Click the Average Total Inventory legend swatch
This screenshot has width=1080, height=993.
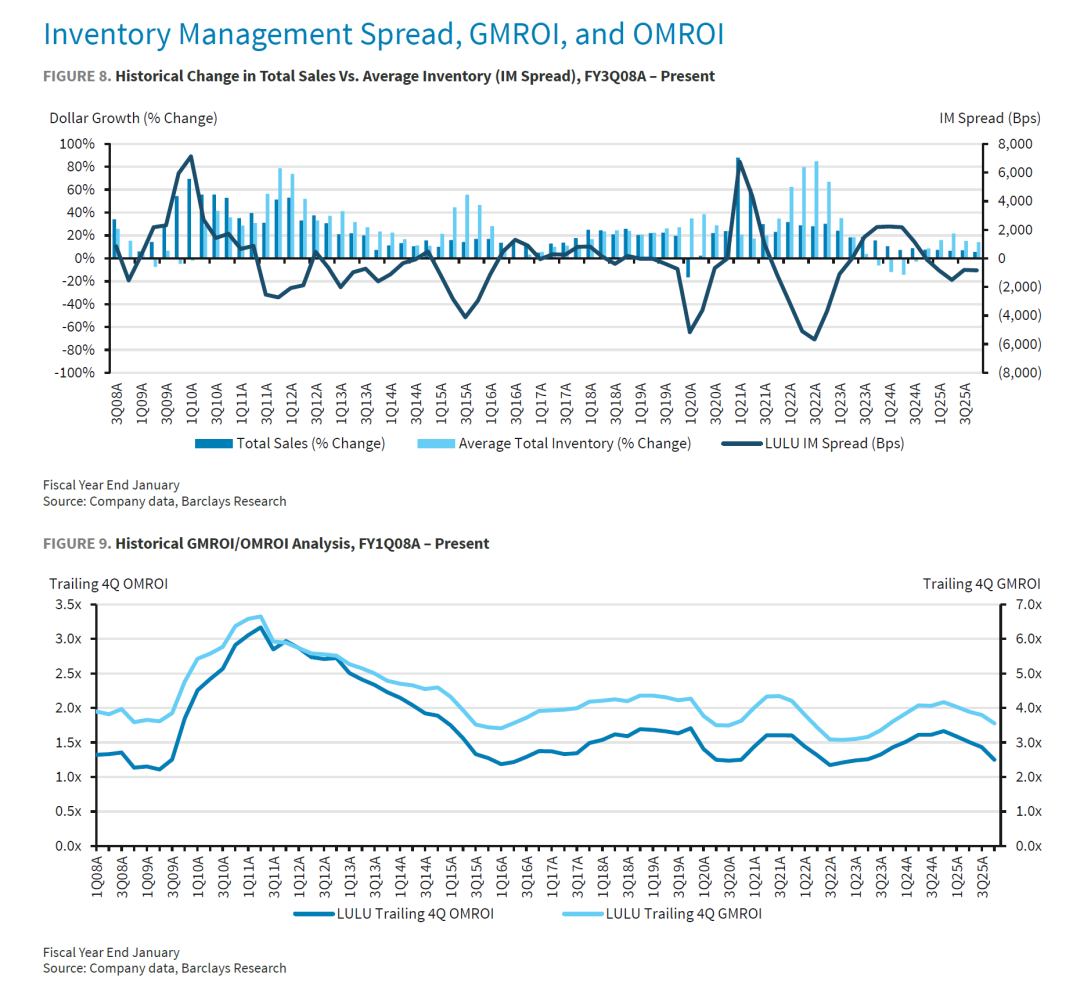[x=434, y=443]
